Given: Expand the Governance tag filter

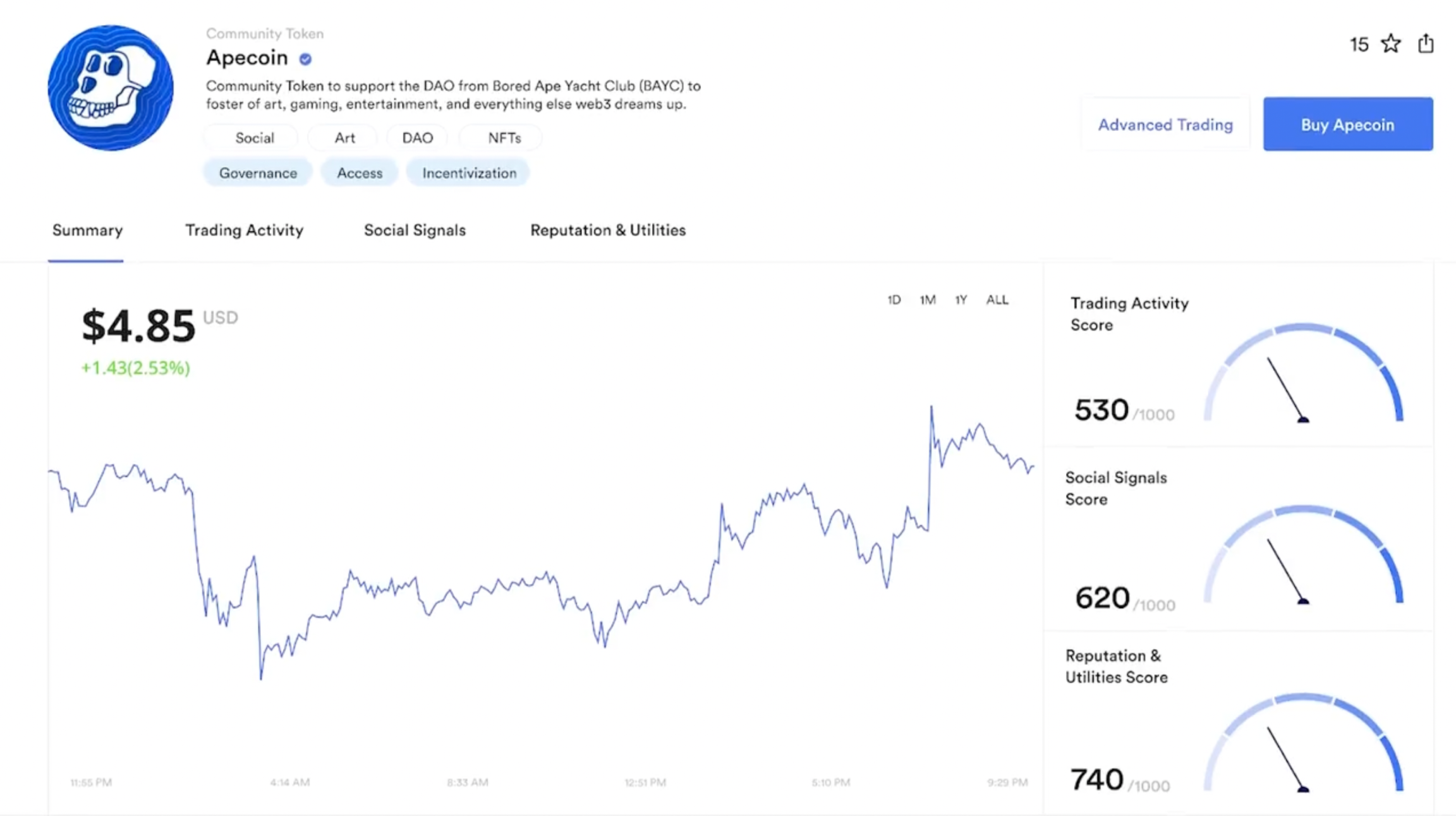Looking at the screenshot, I should coord(258,172).
